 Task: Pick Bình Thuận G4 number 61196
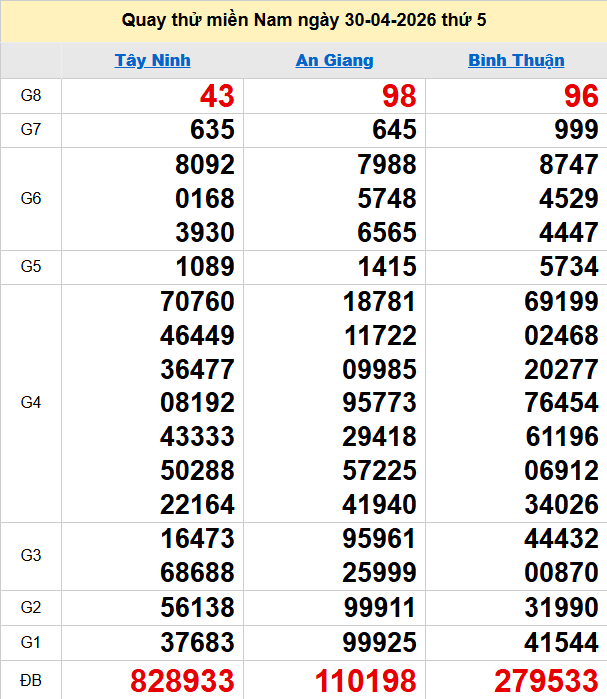click(x=561, y=436)
